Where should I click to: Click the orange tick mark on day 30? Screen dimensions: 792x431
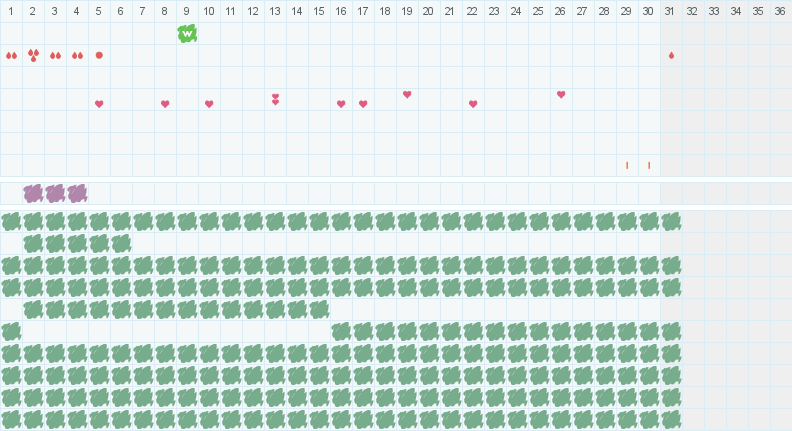[x=649, y=165]
